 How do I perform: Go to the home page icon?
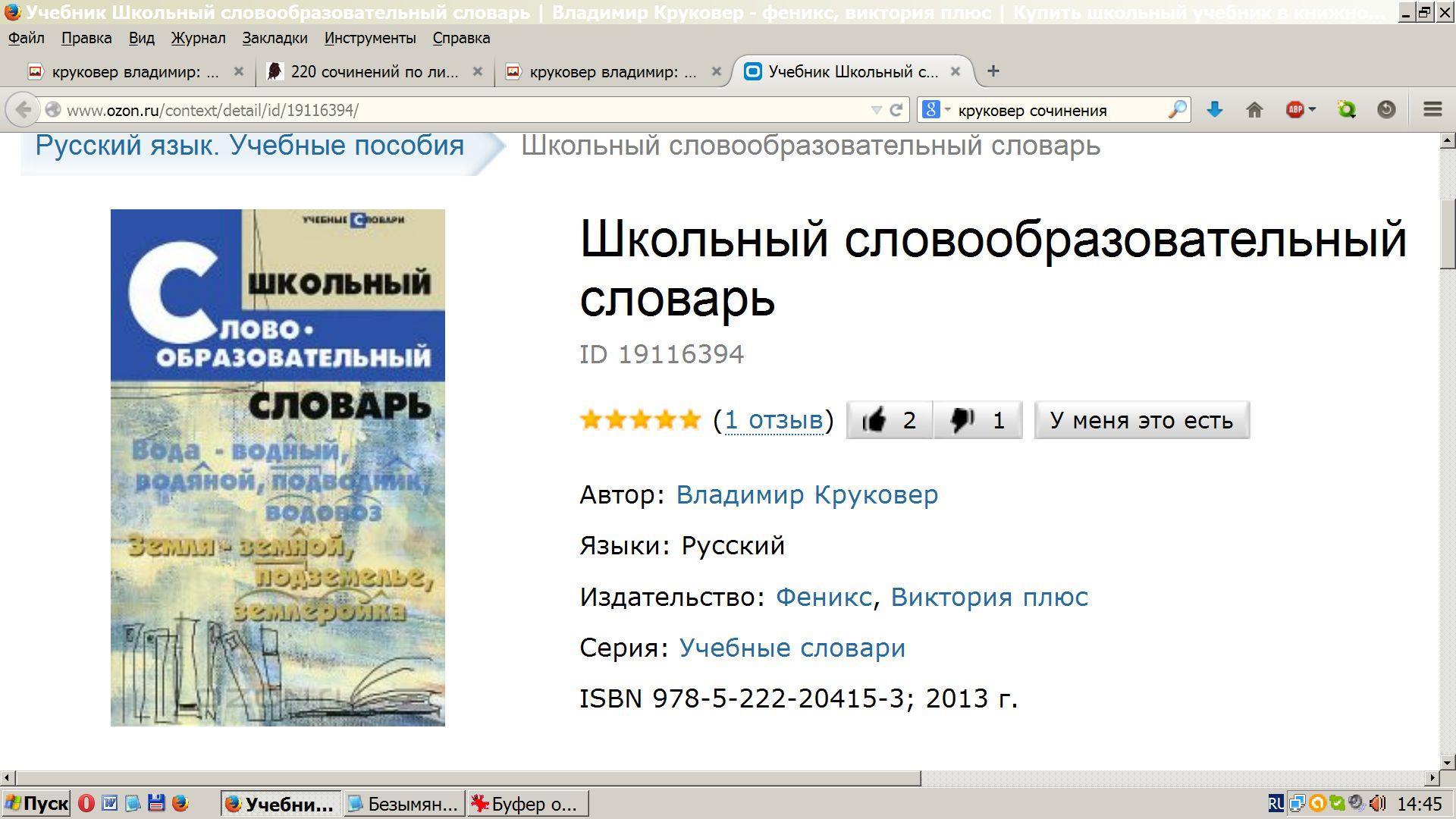point(1254,110)
